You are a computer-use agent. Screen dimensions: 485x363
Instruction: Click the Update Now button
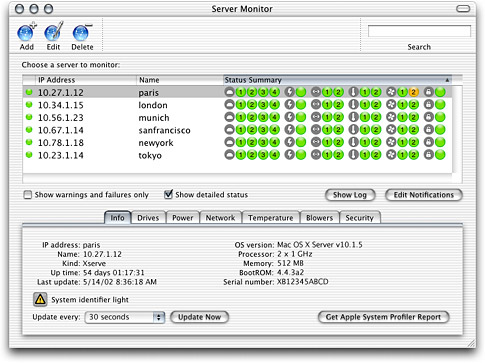click(x=199, y=317)
